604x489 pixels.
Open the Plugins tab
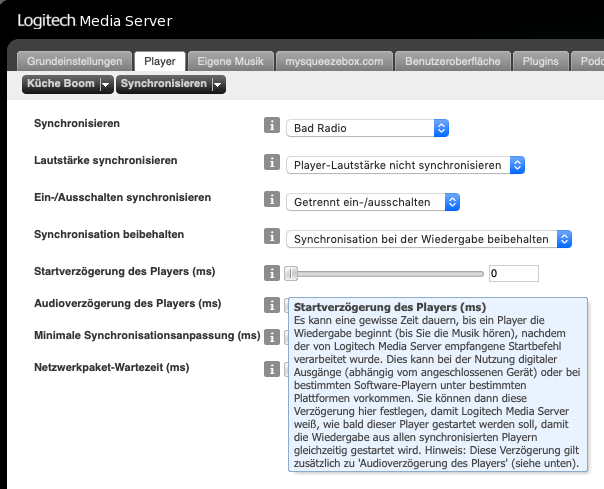point(540,61)
